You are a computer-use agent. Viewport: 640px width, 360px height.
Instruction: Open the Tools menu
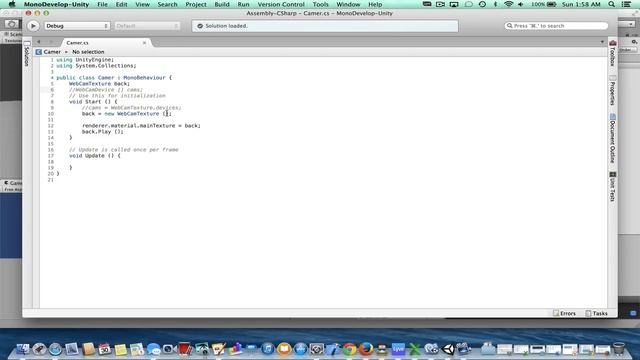320,4
